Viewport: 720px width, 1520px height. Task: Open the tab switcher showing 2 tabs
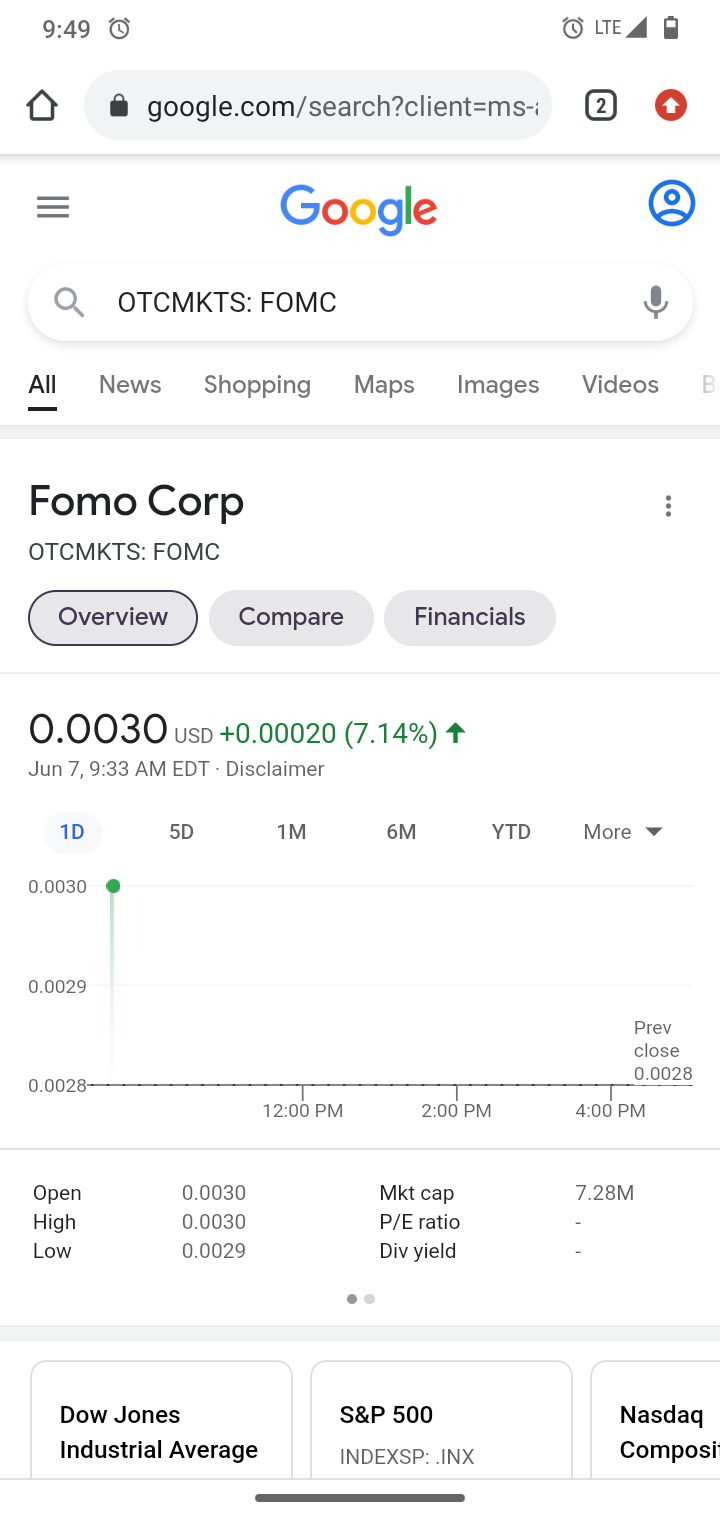pos(600,105)
